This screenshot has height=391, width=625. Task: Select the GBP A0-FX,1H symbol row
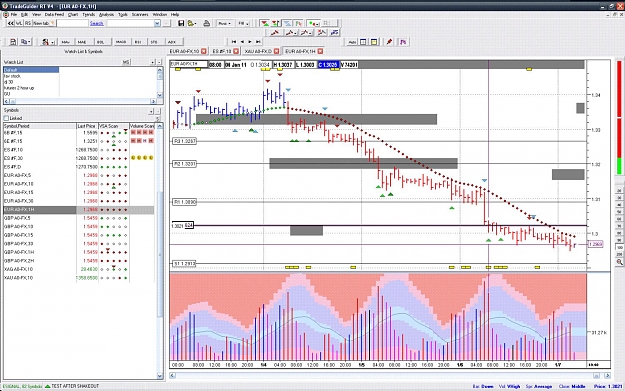79,252
